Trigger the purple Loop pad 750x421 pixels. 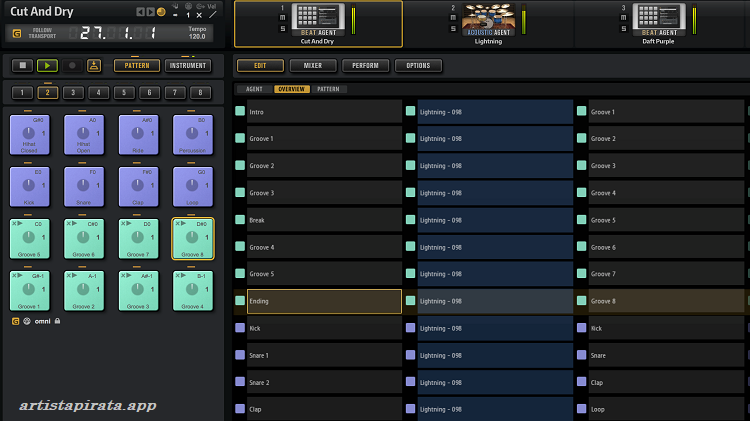(x=192, y=187)
